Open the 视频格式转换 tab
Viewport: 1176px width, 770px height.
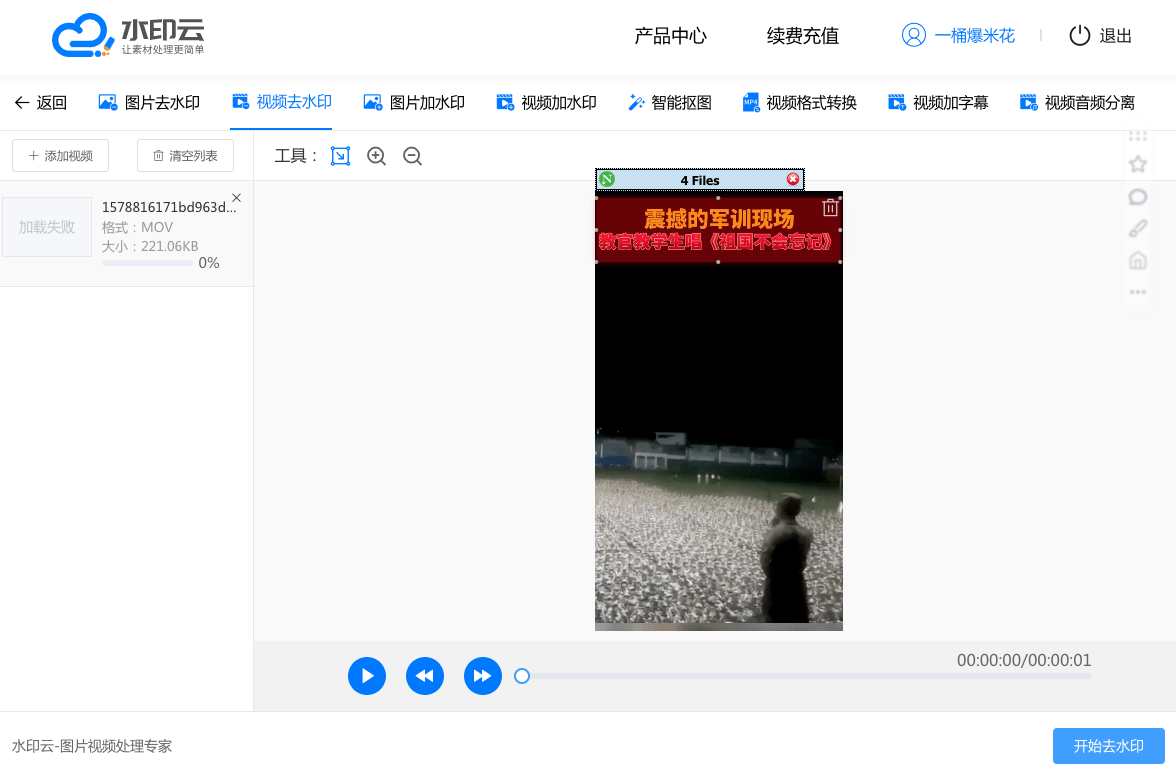tap(800, 103)
